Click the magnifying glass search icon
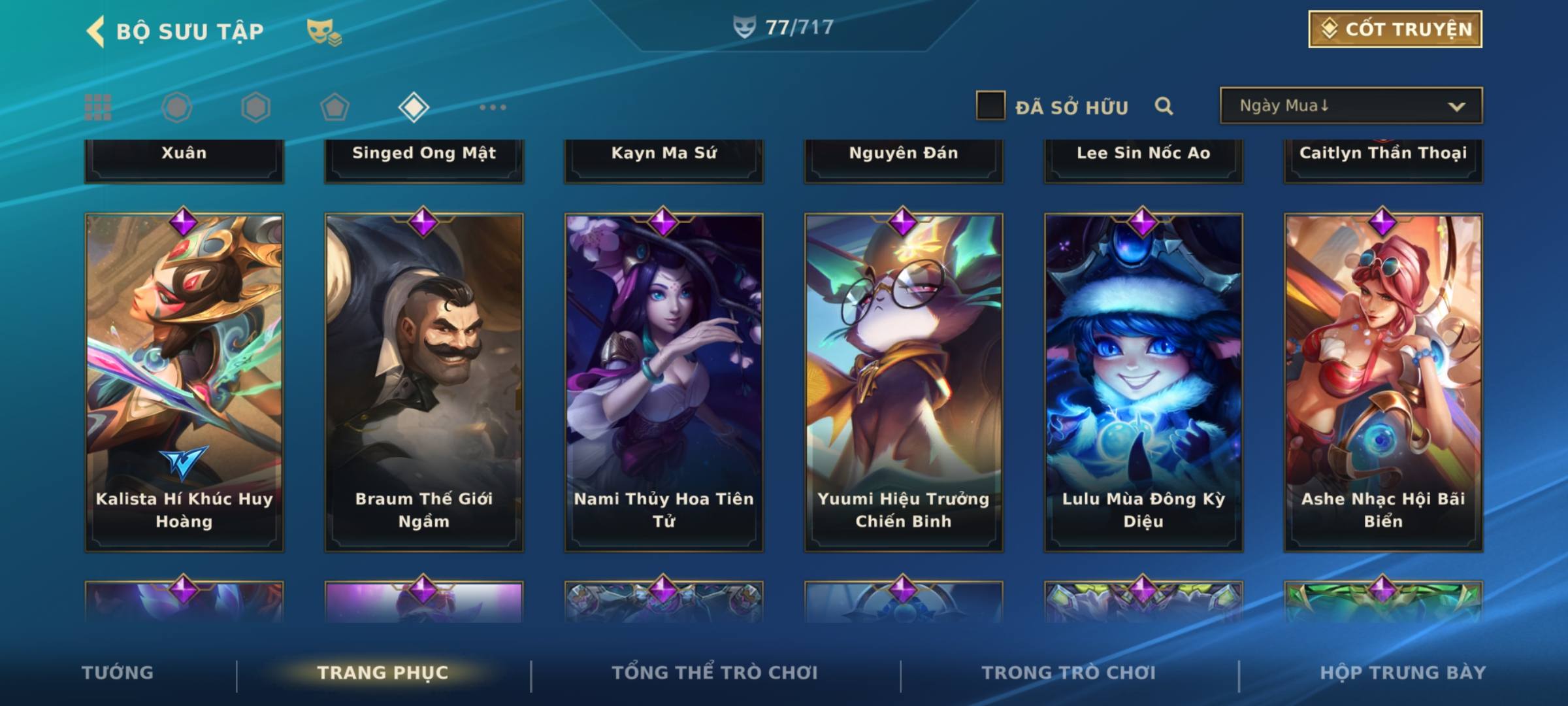 [1164, 106]
